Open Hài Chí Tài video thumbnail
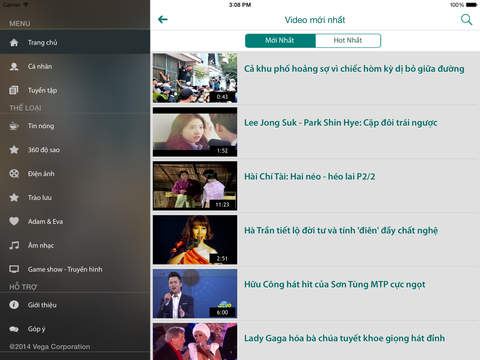480x360 pixels. (195, 186)
